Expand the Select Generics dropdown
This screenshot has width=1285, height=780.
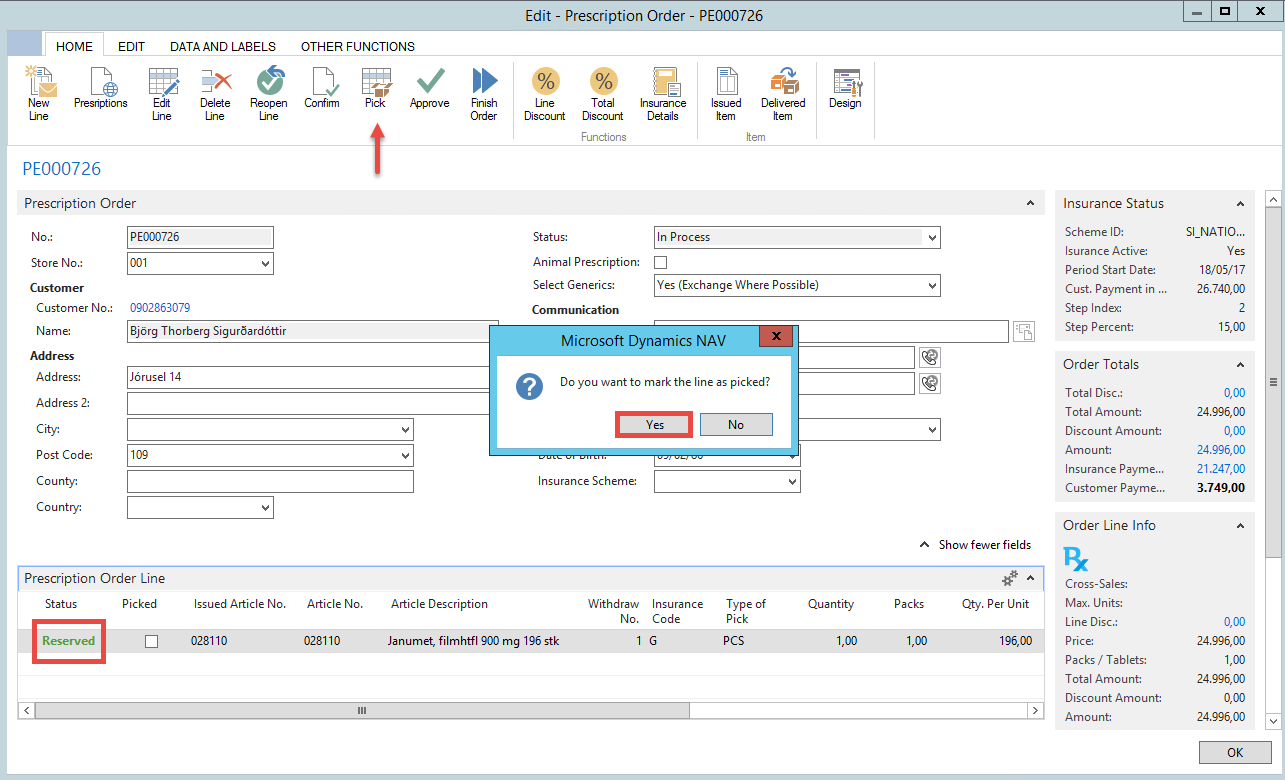click(932, 286)
